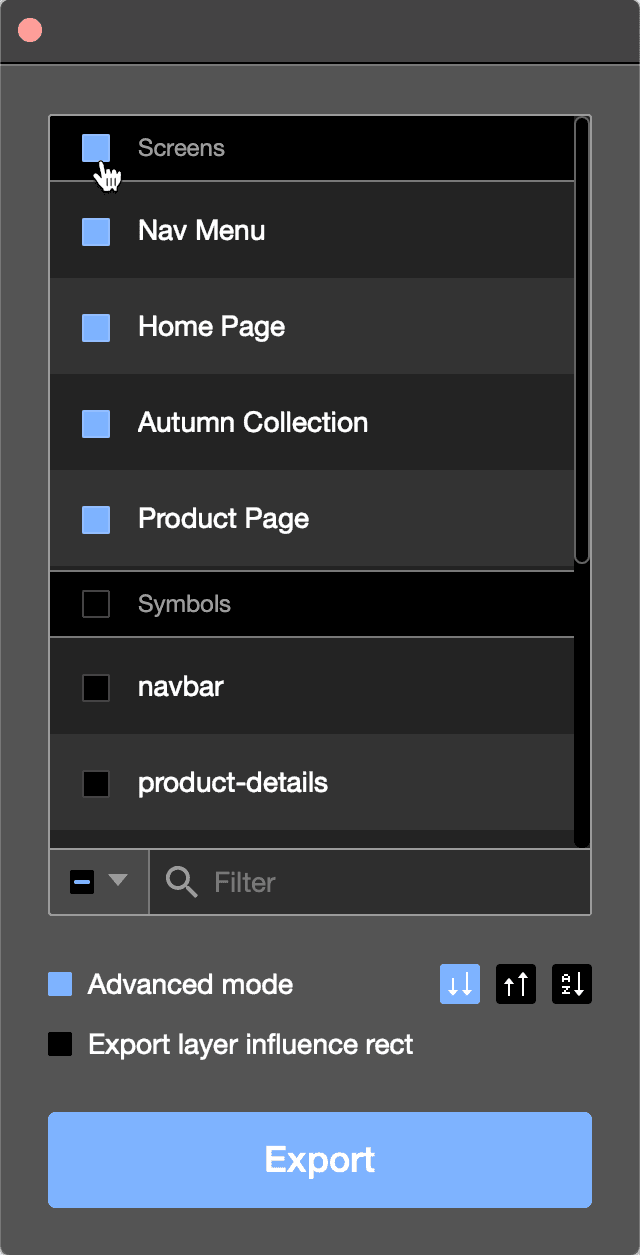The height and width of the screenshot is (1255, 640).
Task: Disable the Advanced mode checkbox
Action: pos(60,984)
